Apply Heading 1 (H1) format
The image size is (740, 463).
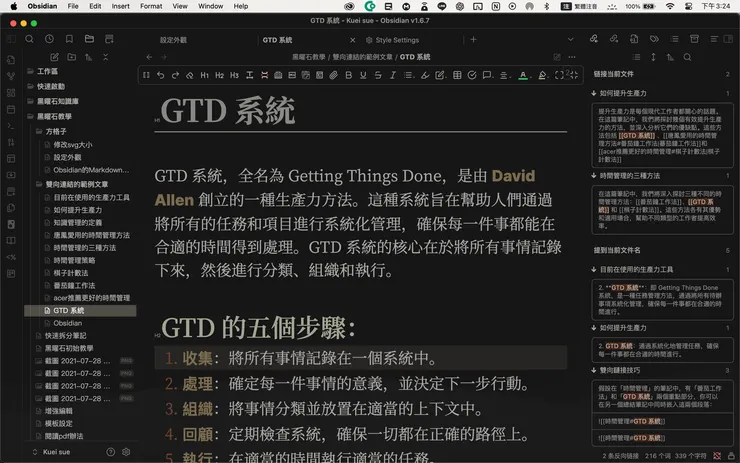[x=204, y=76]
